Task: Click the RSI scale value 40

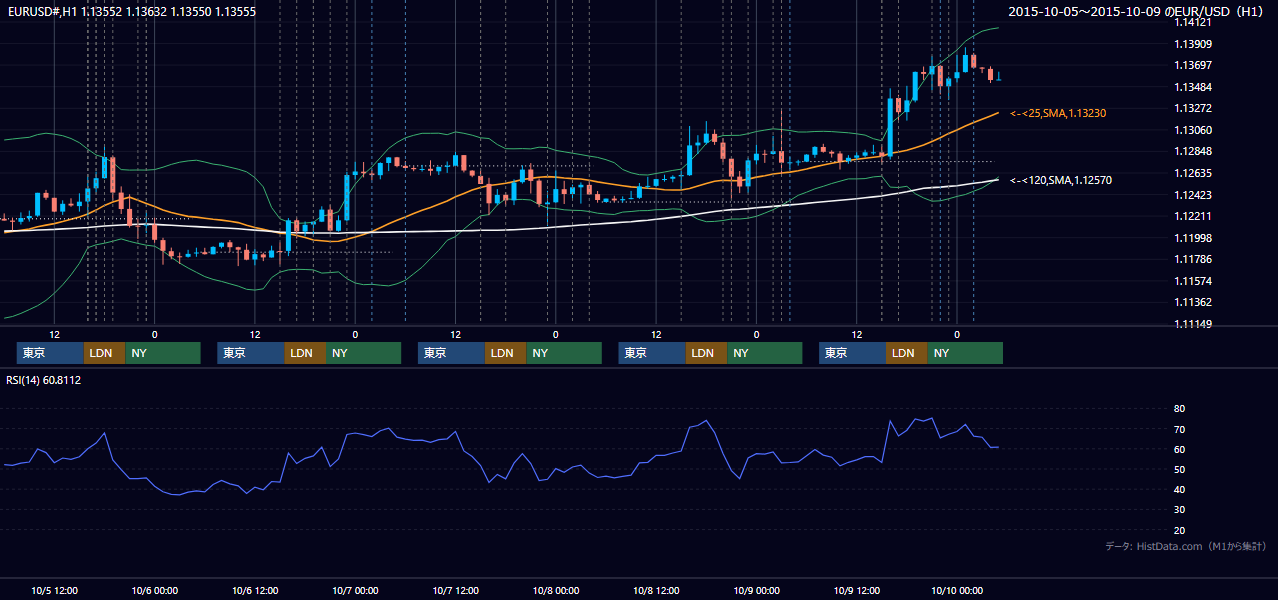Action: point(1180,489)
